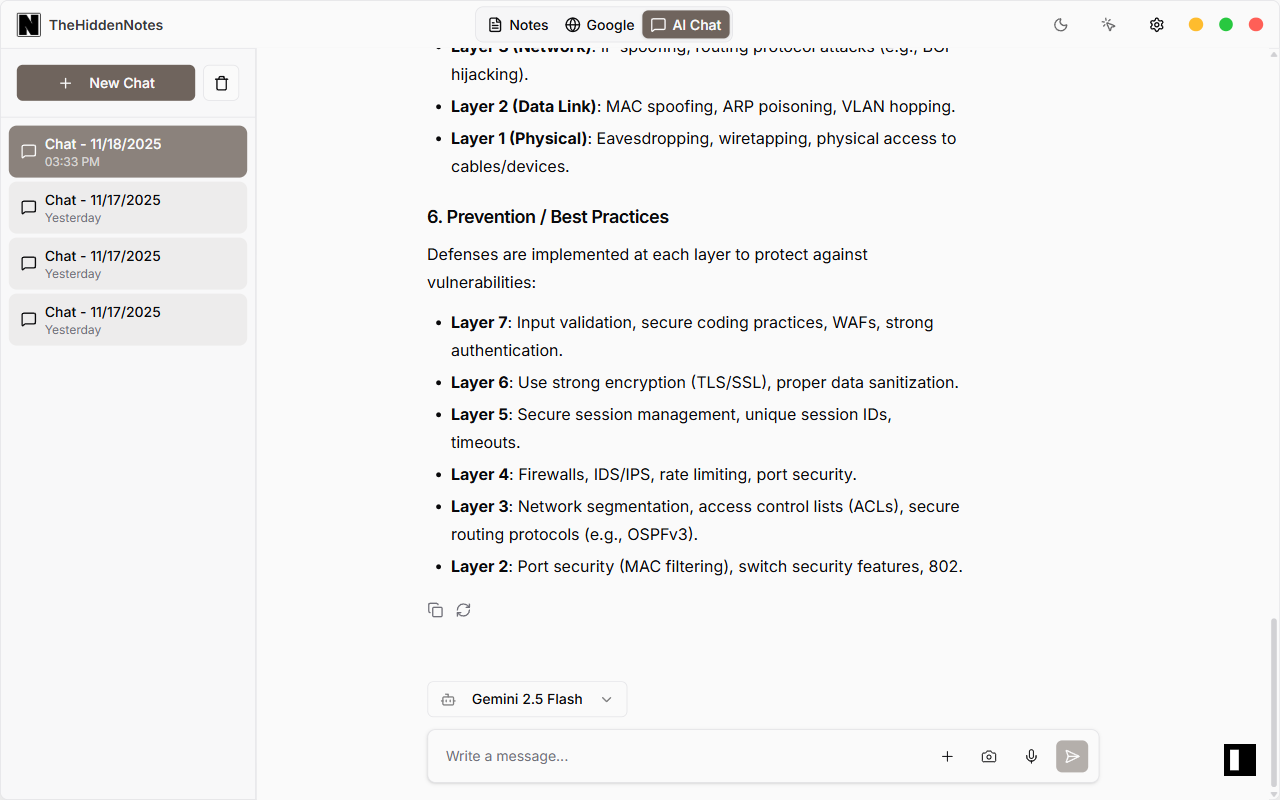Start a New Chat

[105, 83]
